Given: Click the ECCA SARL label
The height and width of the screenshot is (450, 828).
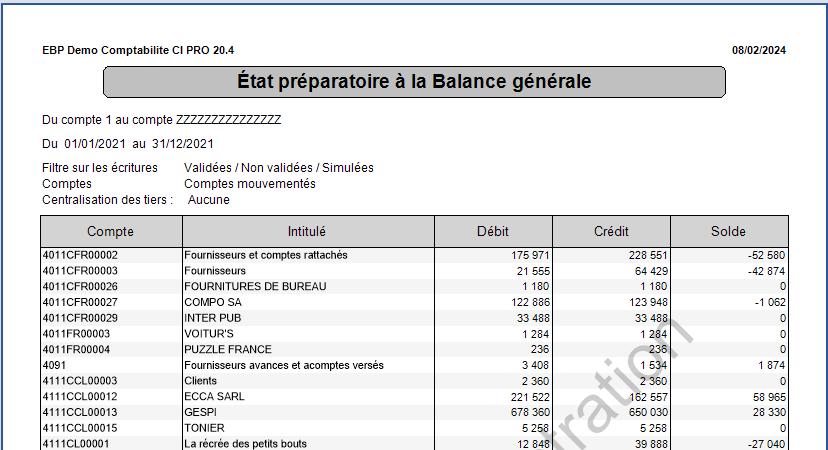Looking at the screenshot, I should pyautogui.click(x=214, y=396).
